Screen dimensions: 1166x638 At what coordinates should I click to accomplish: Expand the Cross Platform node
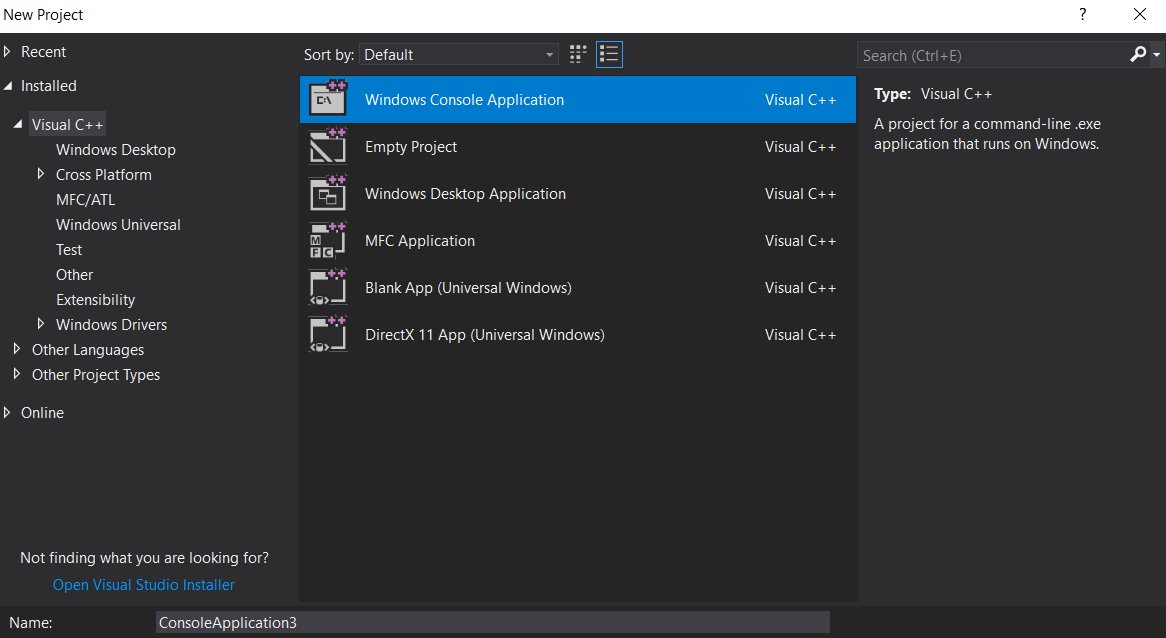(x=41, y=174)
